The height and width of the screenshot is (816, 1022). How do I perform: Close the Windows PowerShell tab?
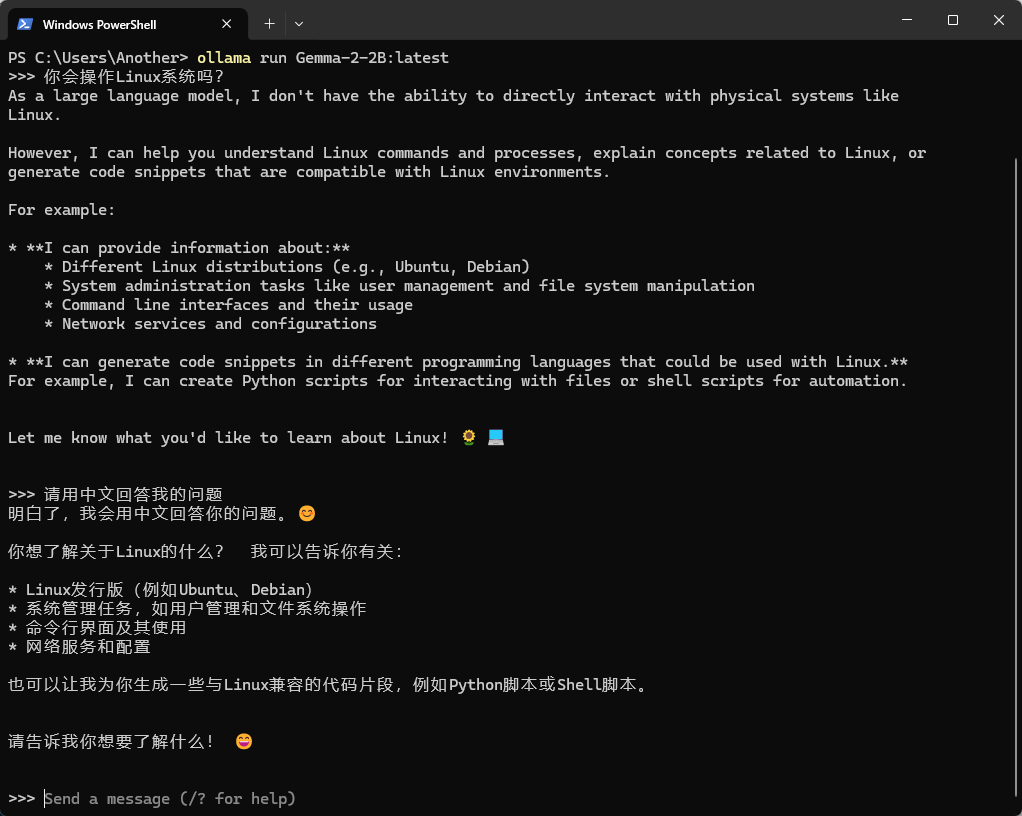coord(226,24)
